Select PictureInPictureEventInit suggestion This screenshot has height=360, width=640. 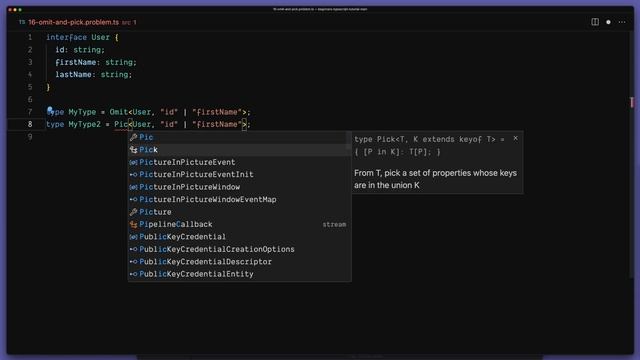[240, 174]
